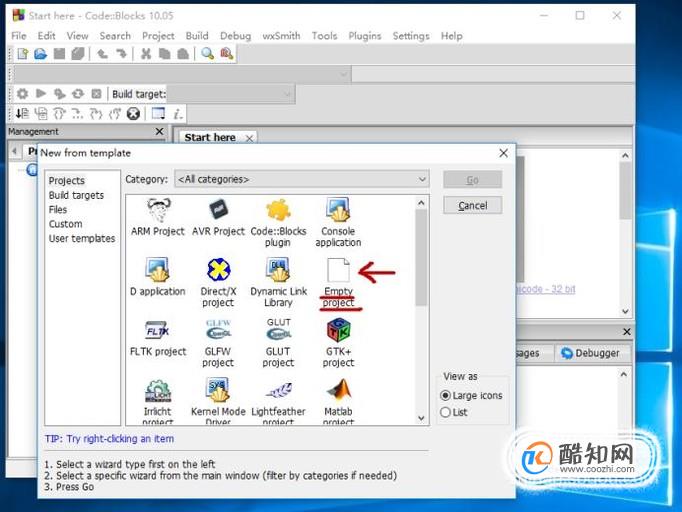Open the wxSmith menu
This screenshot has height=512, width=682.
click(x=281, y=36)
